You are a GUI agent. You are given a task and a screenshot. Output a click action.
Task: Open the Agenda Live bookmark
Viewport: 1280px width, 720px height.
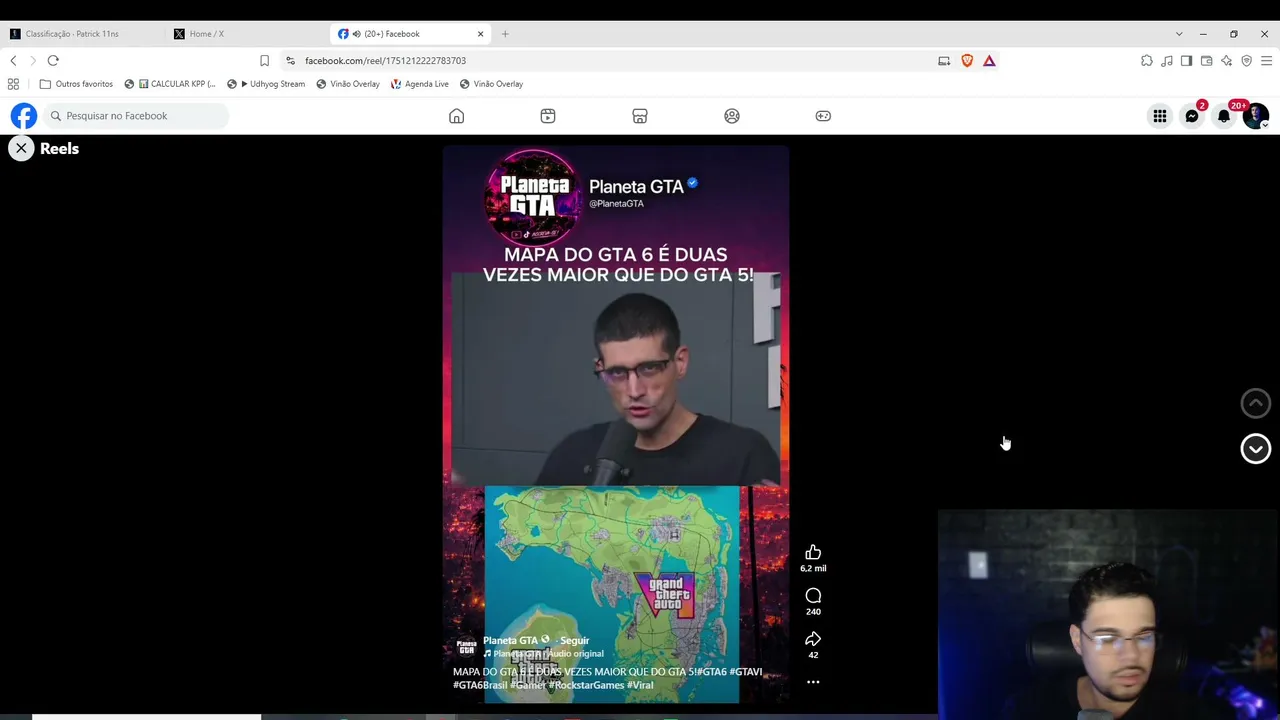point(420,84)
